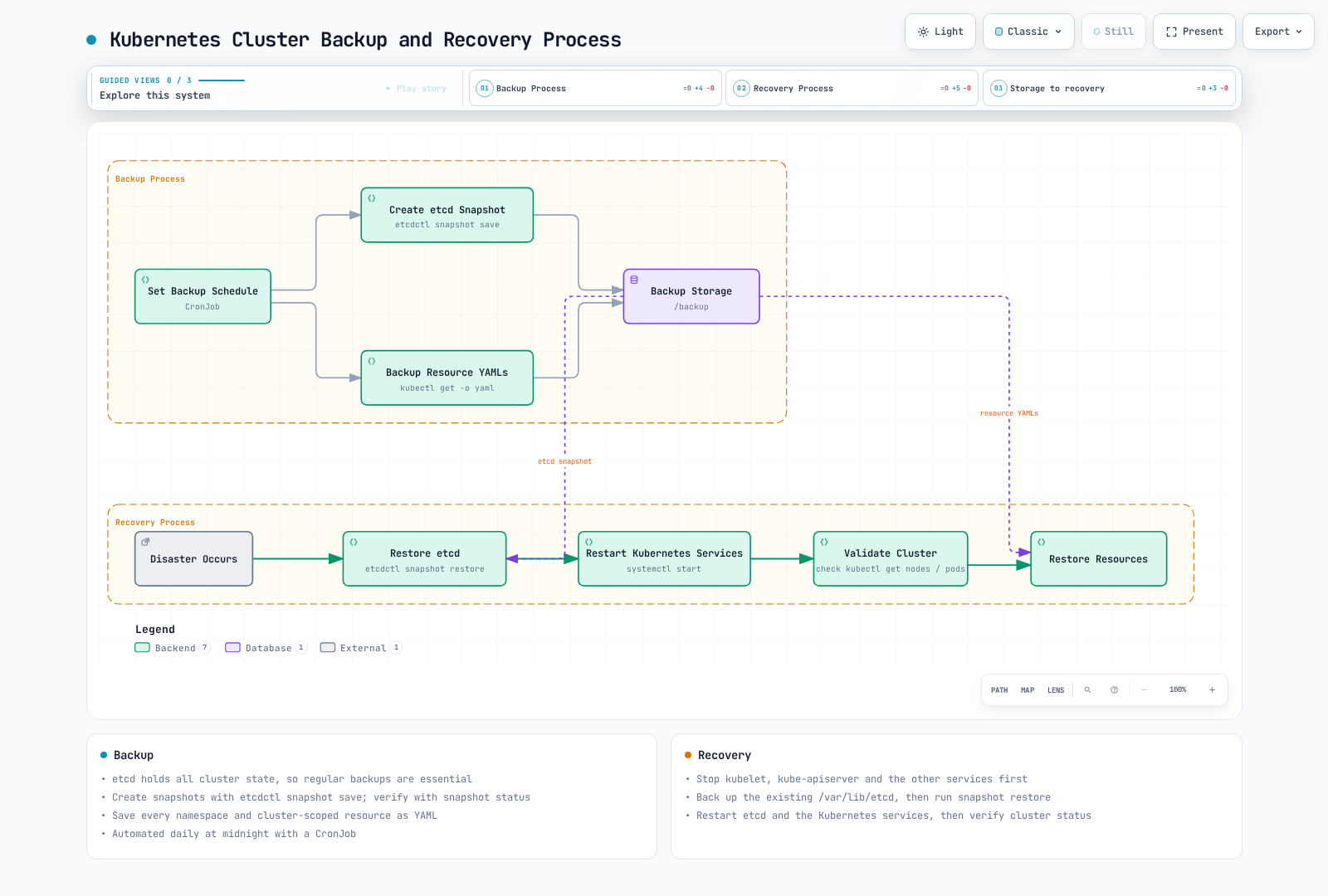The width and height of the screenshot is (1328, 896).
Task: Toggle the Light theme button
Action: [x=940, y=32]
